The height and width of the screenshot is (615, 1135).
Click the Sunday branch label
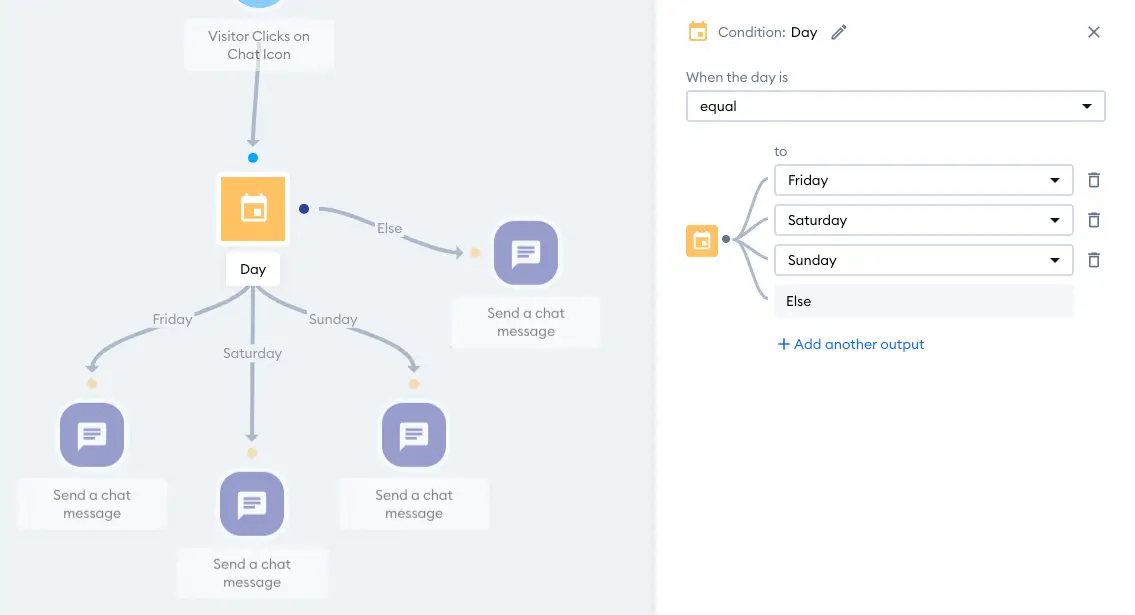click(333, 319)
